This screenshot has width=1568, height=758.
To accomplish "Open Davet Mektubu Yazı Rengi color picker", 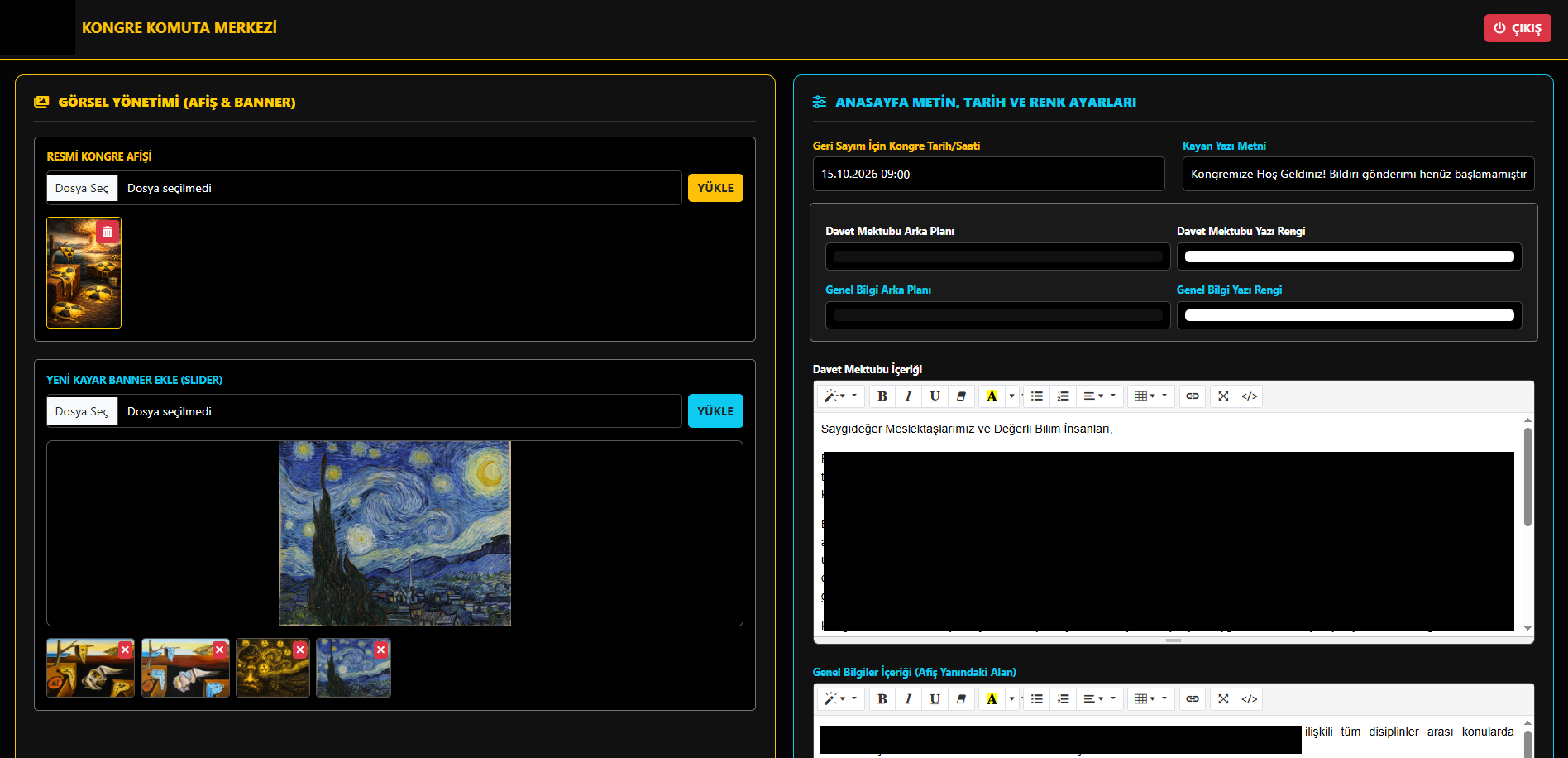I will (x=1349, y=257).
